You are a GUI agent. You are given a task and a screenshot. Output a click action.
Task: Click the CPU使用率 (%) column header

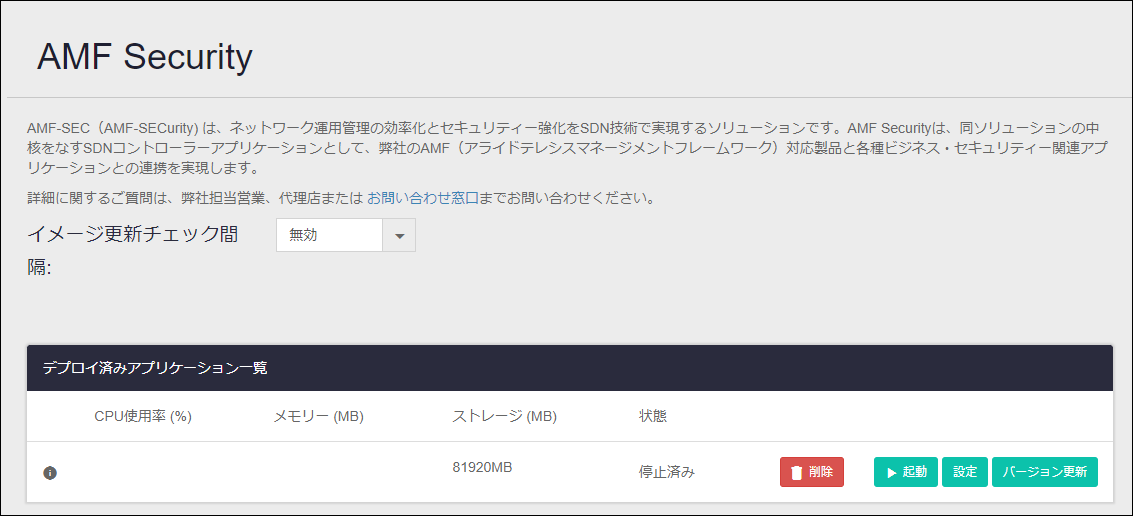[x=143, y=416]
